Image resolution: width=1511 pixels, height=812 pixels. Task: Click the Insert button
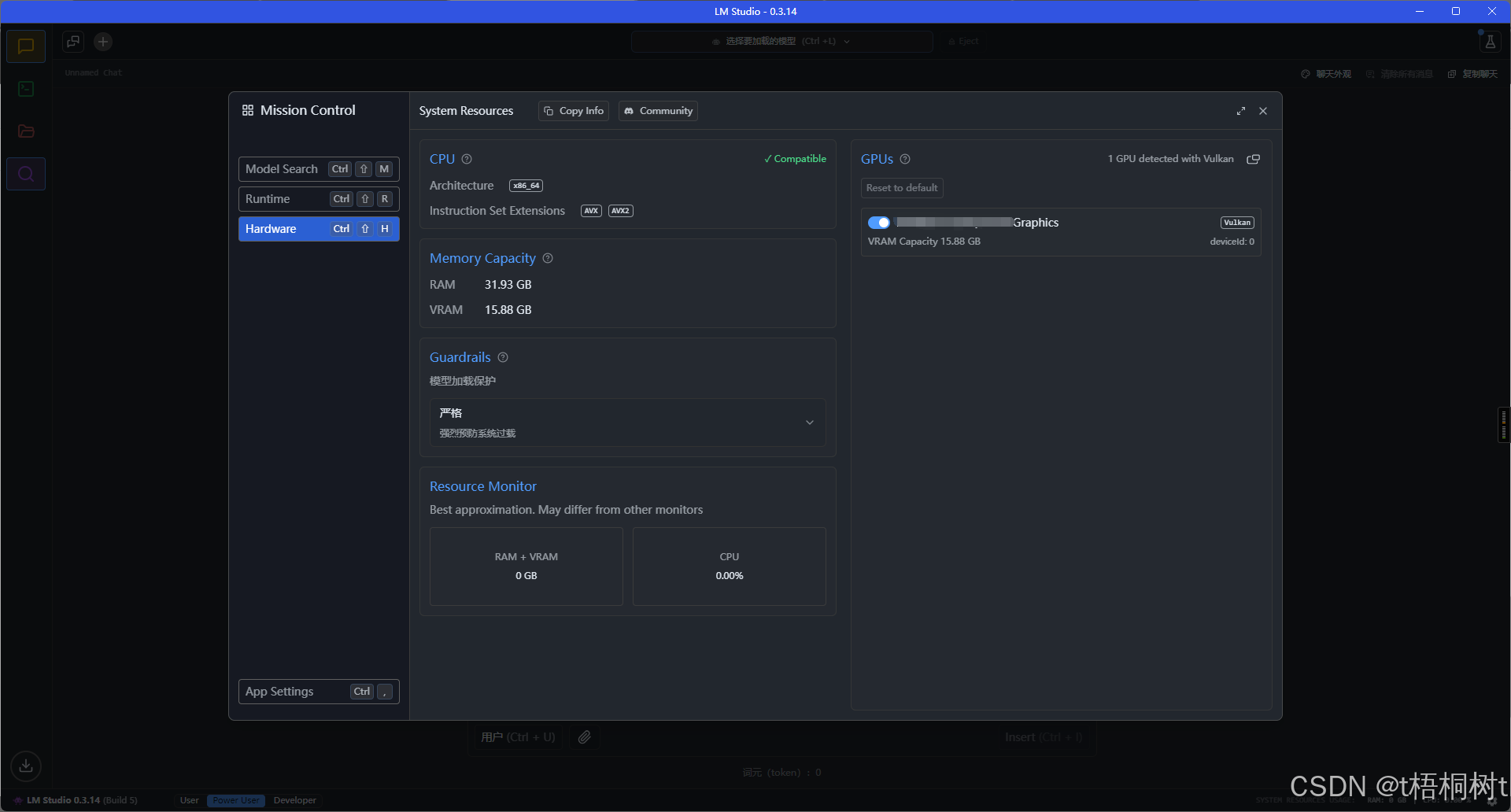click(1044, 737)
